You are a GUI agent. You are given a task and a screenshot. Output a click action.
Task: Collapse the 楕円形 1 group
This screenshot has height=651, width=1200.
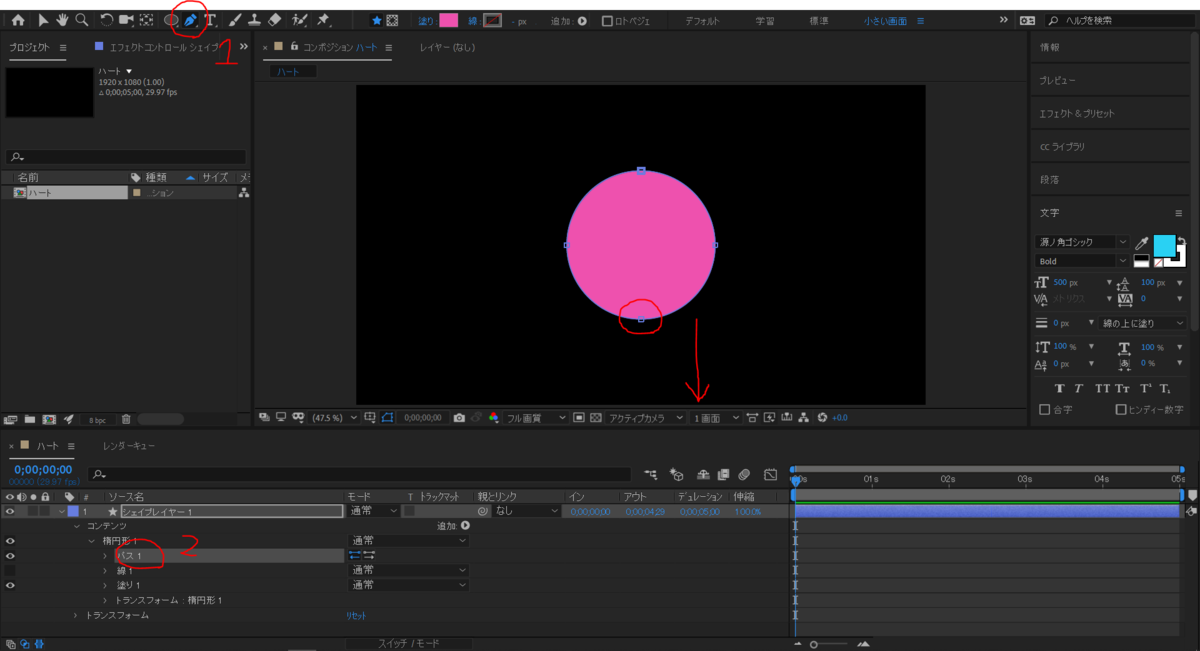91,540
